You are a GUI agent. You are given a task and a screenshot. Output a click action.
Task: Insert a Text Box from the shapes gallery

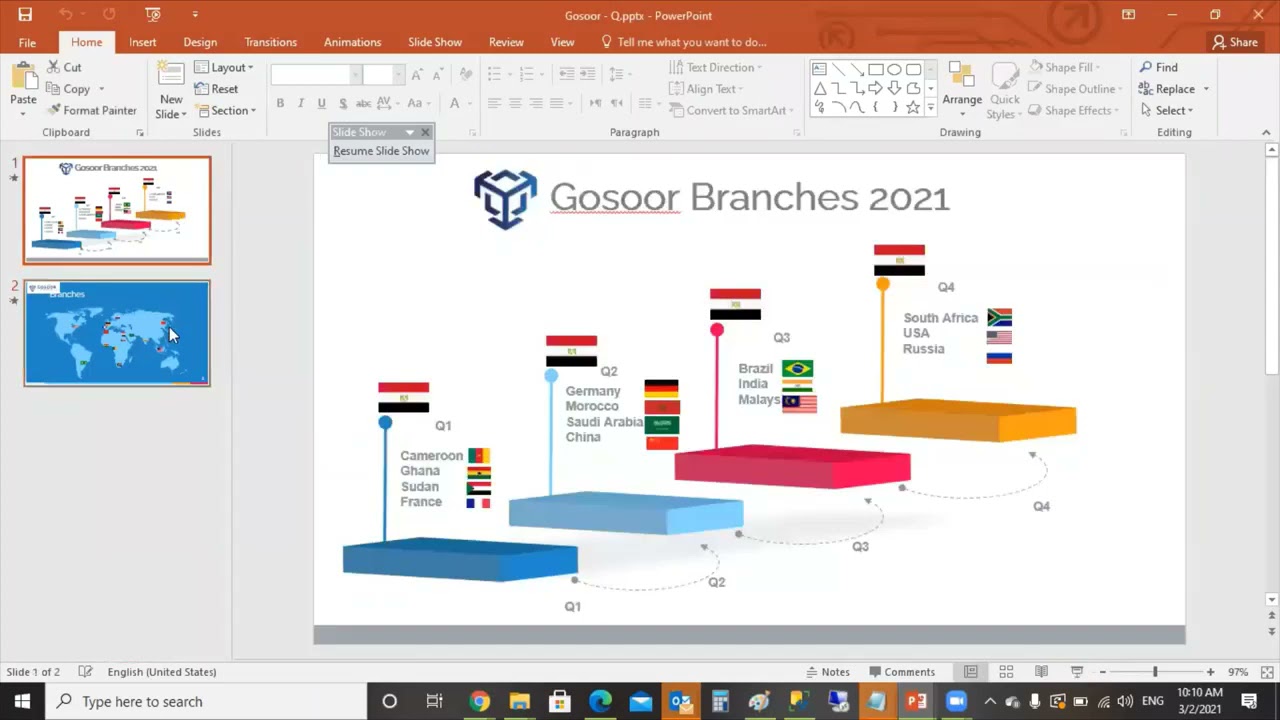819,69
